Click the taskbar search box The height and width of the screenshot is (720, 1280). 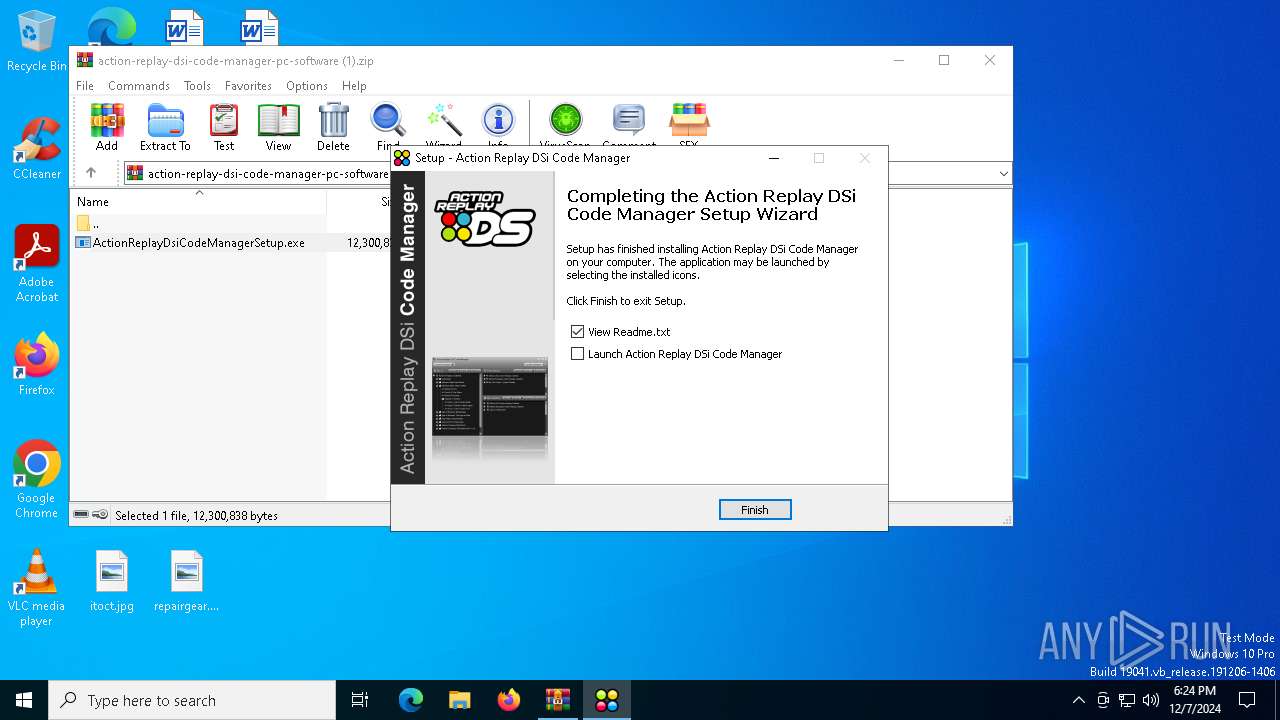click(x=192, y=700)
